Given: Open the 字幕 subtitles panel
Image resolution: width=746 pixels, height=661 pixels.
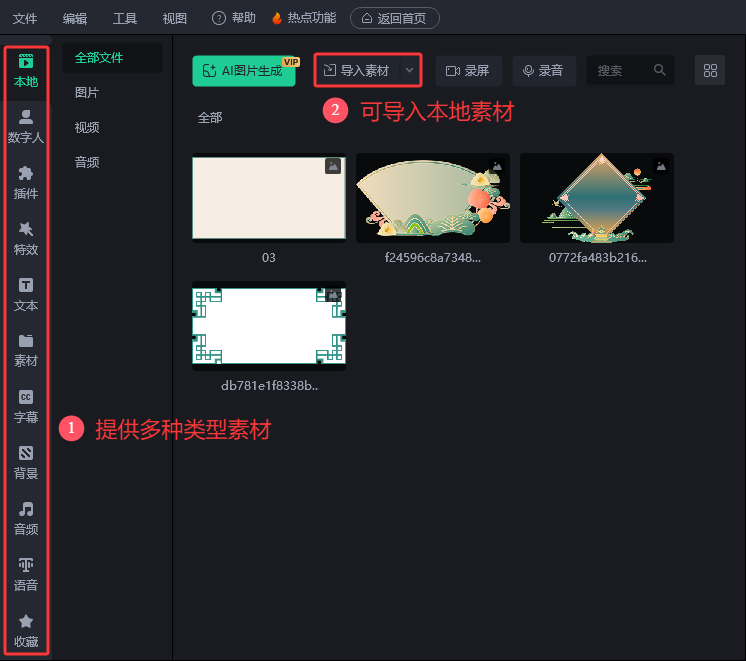Looking at the screenshot, I should (x=26, y=406).
